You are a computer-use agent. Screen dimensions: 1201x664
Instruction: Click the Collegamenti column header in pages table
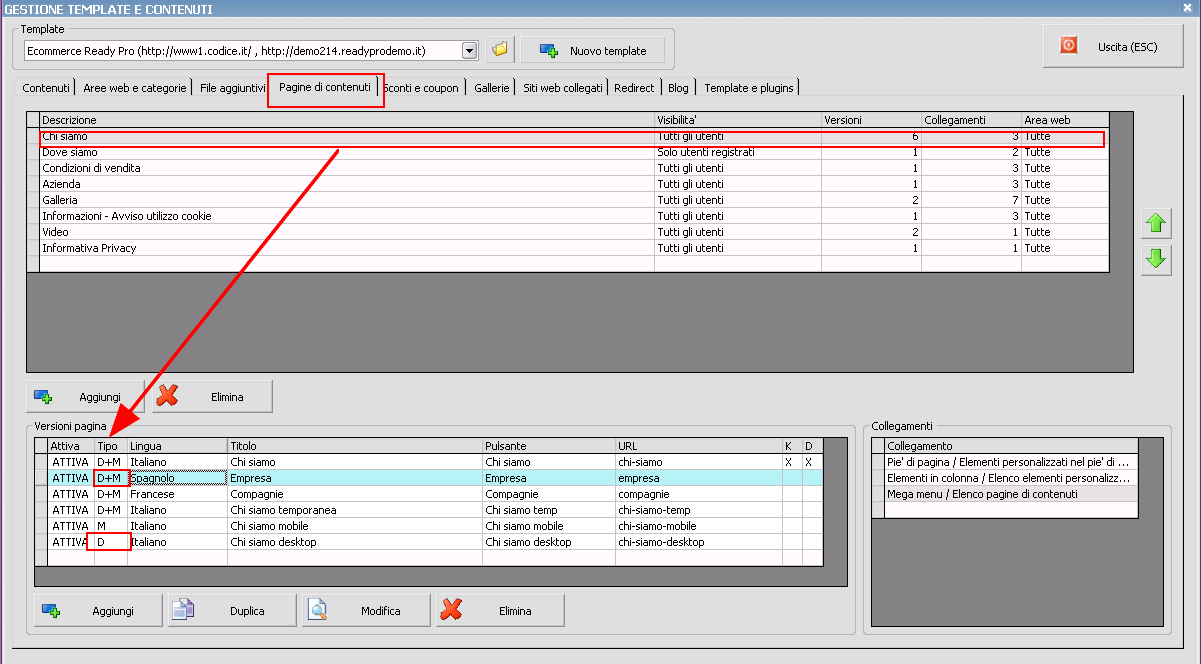[971, 120]
